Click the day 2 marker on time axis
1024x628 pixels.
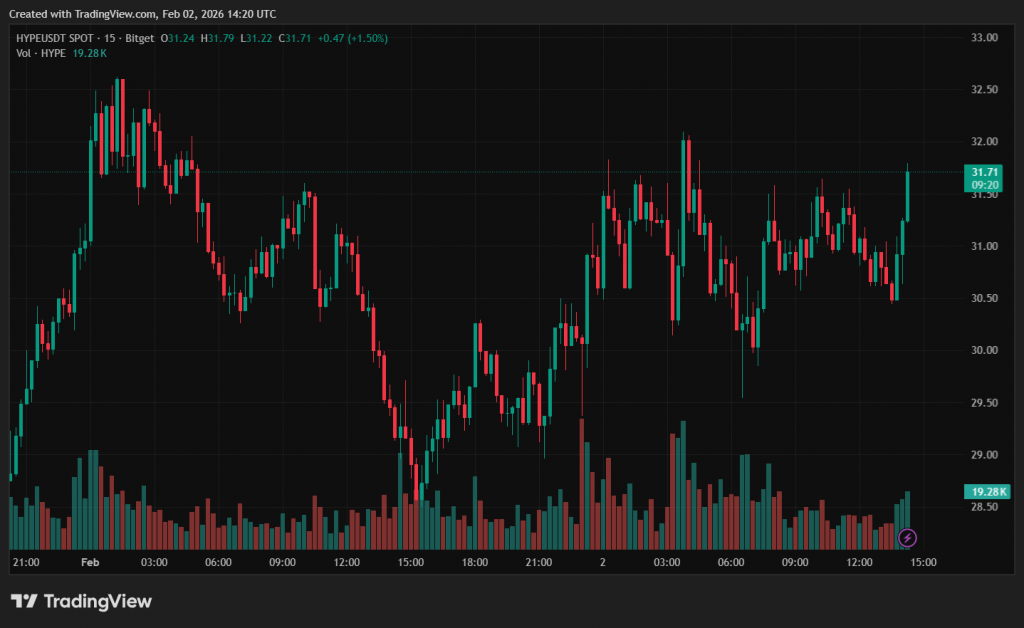[x=603, y=563]
